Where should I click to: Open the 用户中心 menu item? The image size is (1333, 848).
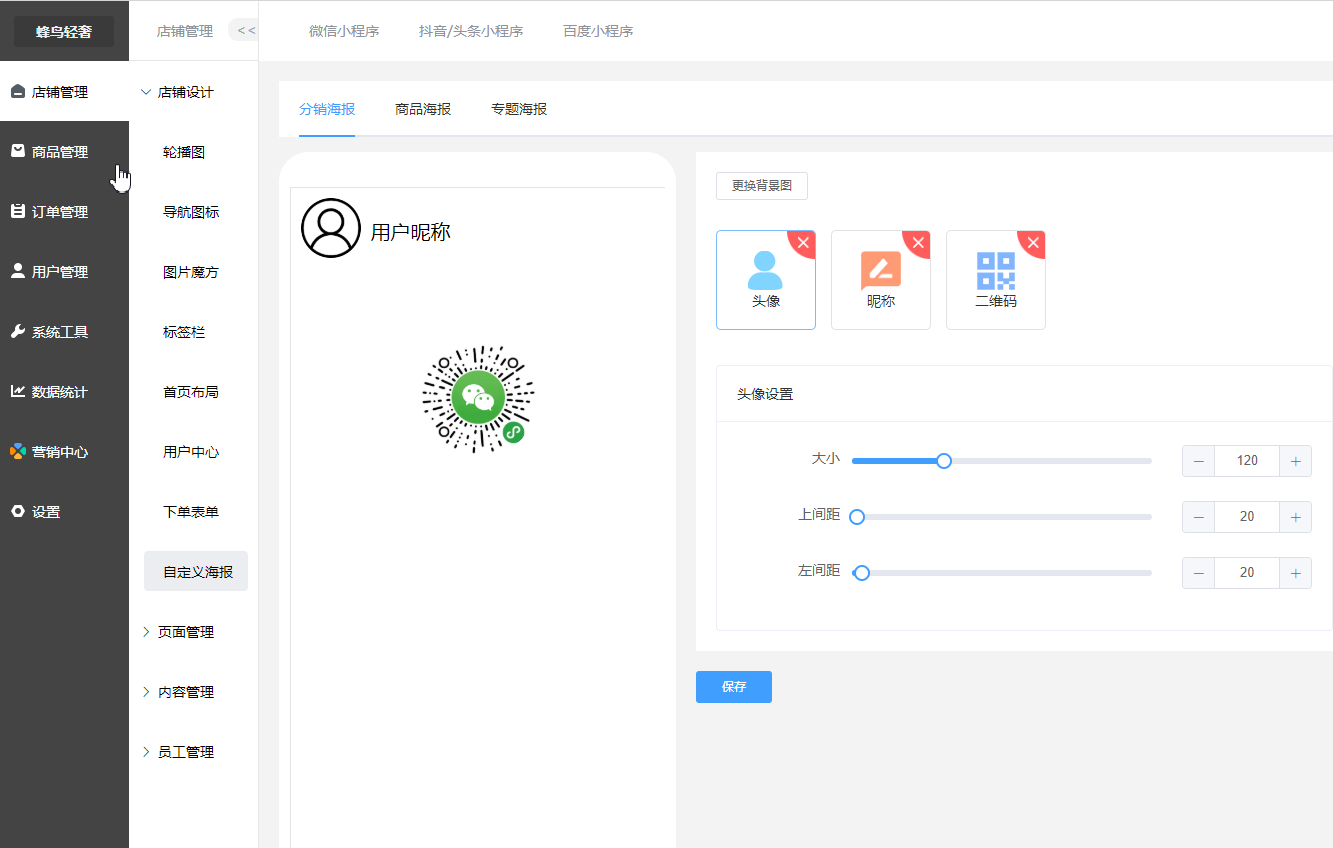[193, 452]
